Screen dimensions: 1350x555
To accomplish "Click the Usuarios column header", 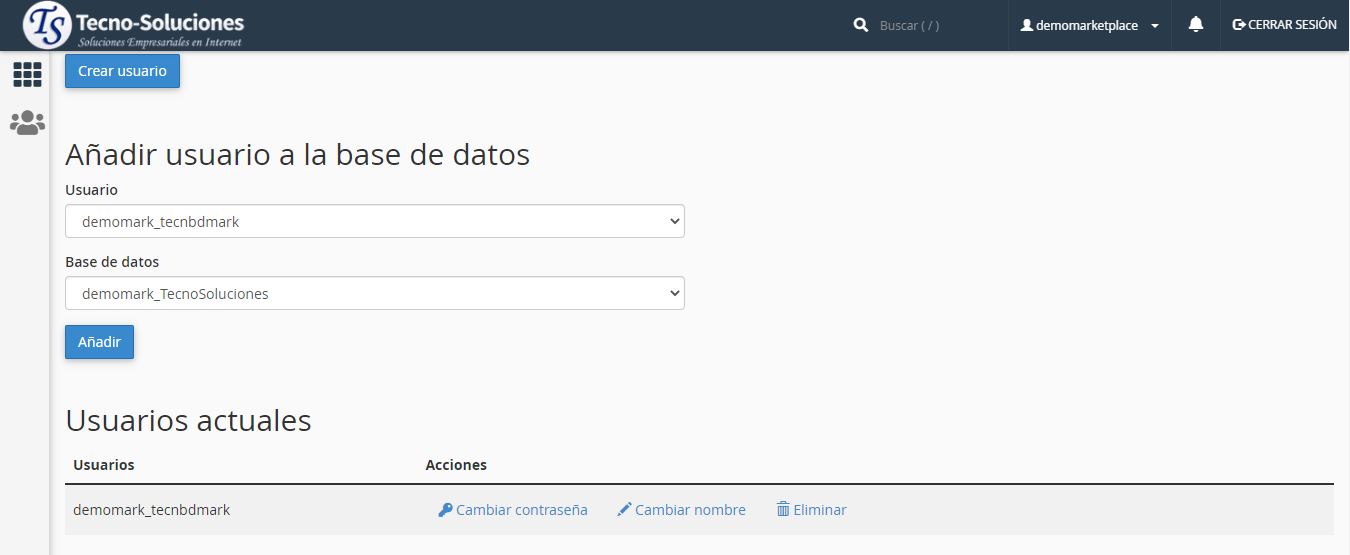I will tap(104, 465).
